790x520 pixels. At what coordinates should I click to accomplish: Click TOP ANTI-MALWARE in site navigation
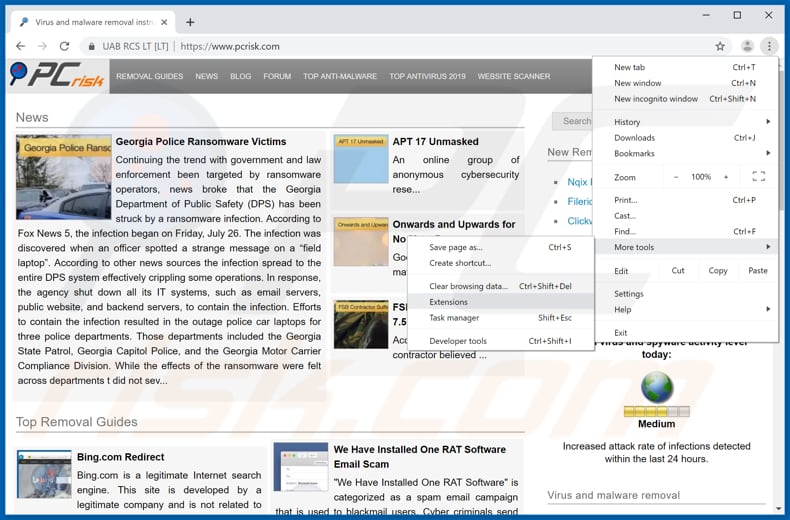340,76
